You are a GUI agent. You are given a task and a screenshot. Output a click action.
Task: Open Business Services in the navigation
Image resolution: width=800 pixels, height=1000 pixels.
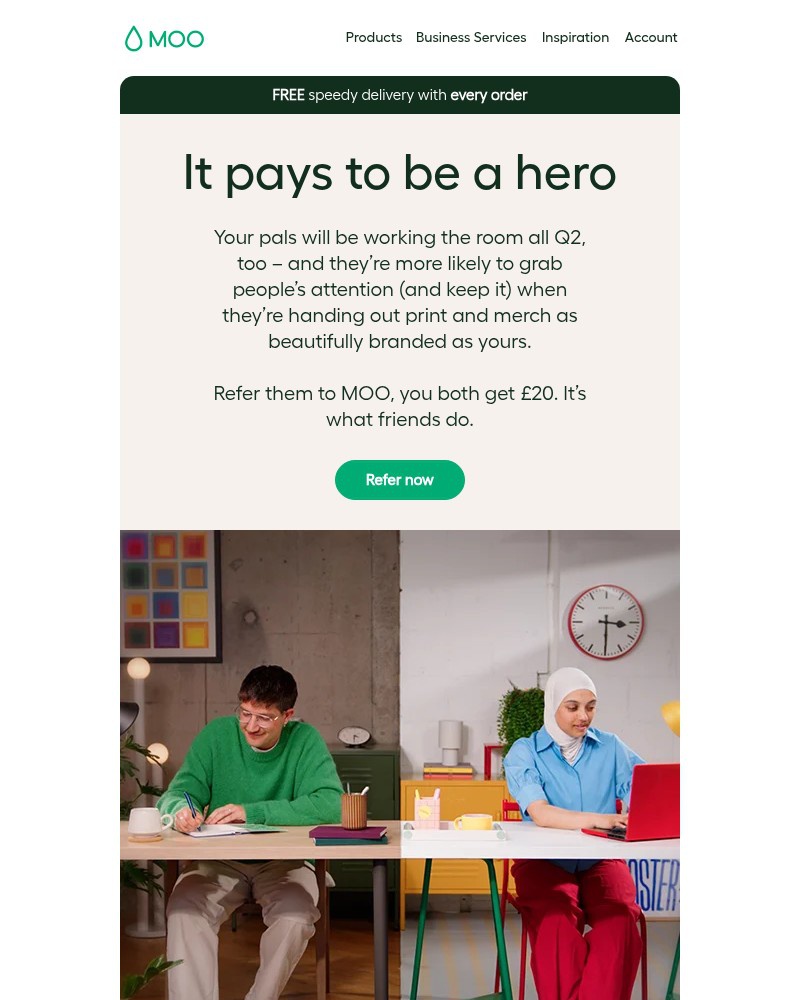(471, 38)
